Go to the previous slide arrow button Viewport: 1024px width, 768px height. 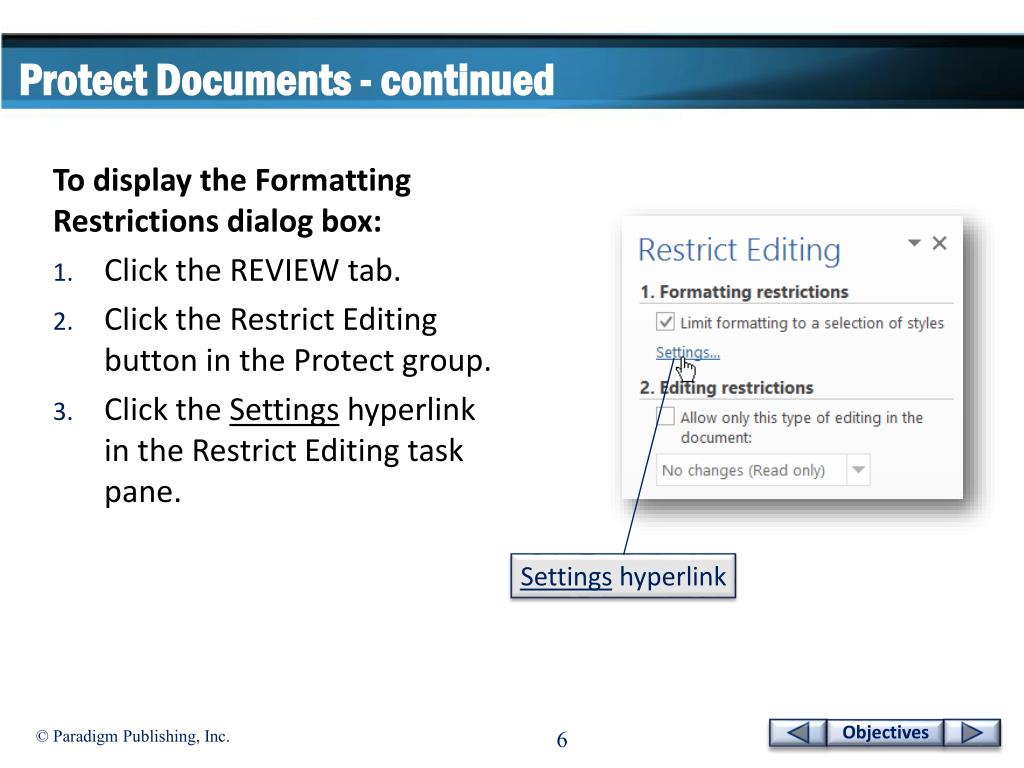[x=797, y=733]
